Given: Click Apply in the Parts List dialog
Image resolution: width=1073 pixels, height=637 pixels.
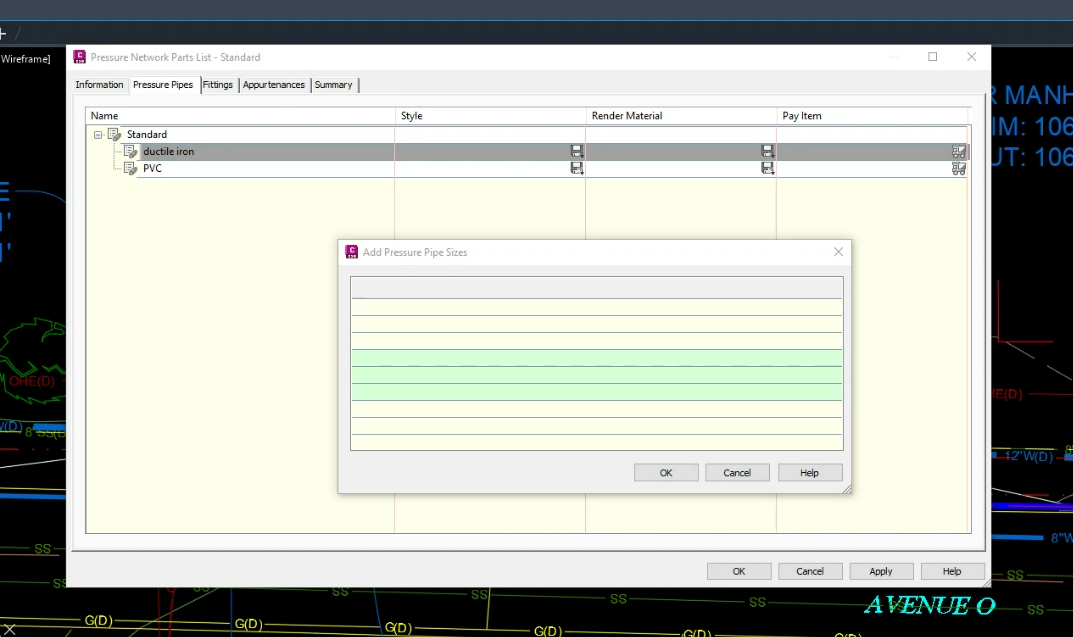Looking at the screenshot, I should 881,571.
